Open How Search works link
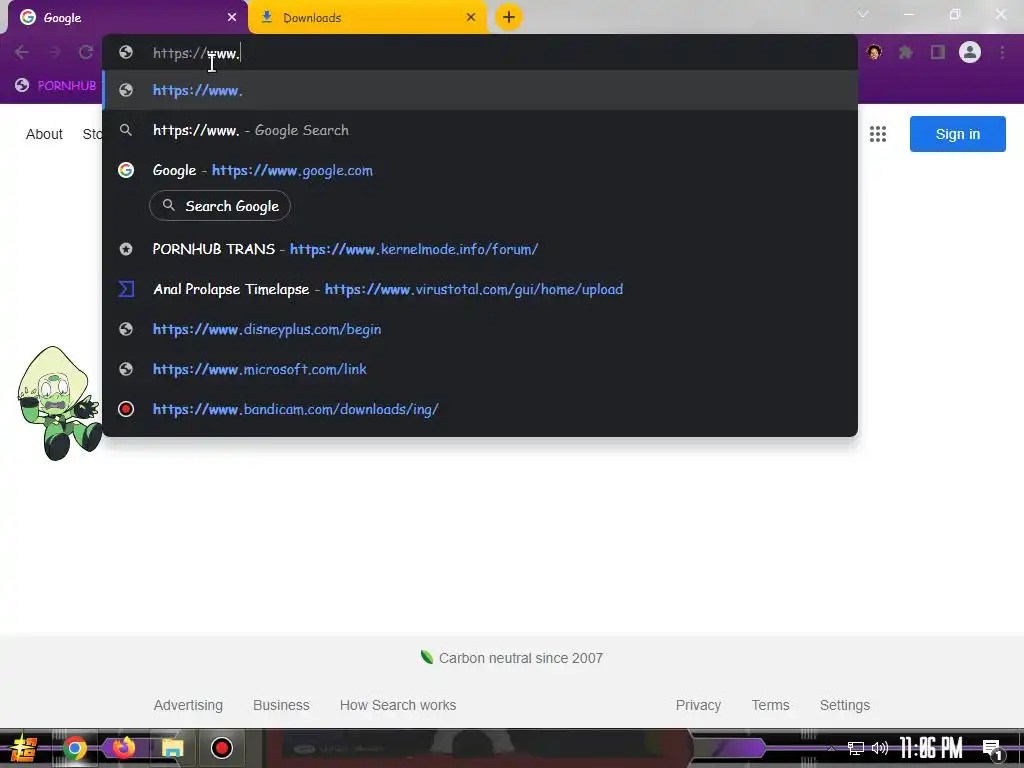This screenshot has width=1024, height=768. click(398, 705)
